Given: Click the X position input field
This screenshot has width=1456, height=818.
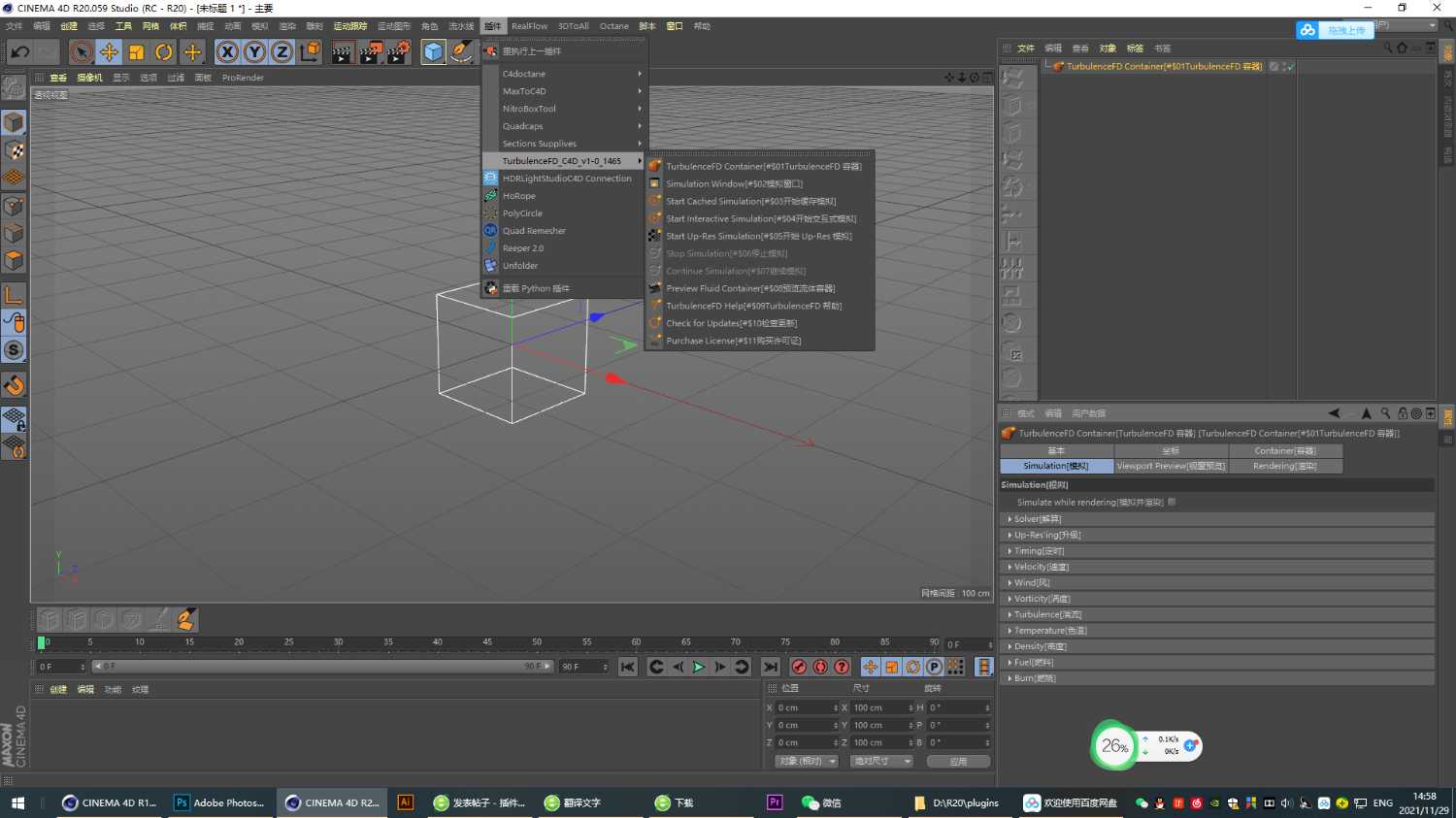Looking at the screenshot, I should (x=807, y=707).
